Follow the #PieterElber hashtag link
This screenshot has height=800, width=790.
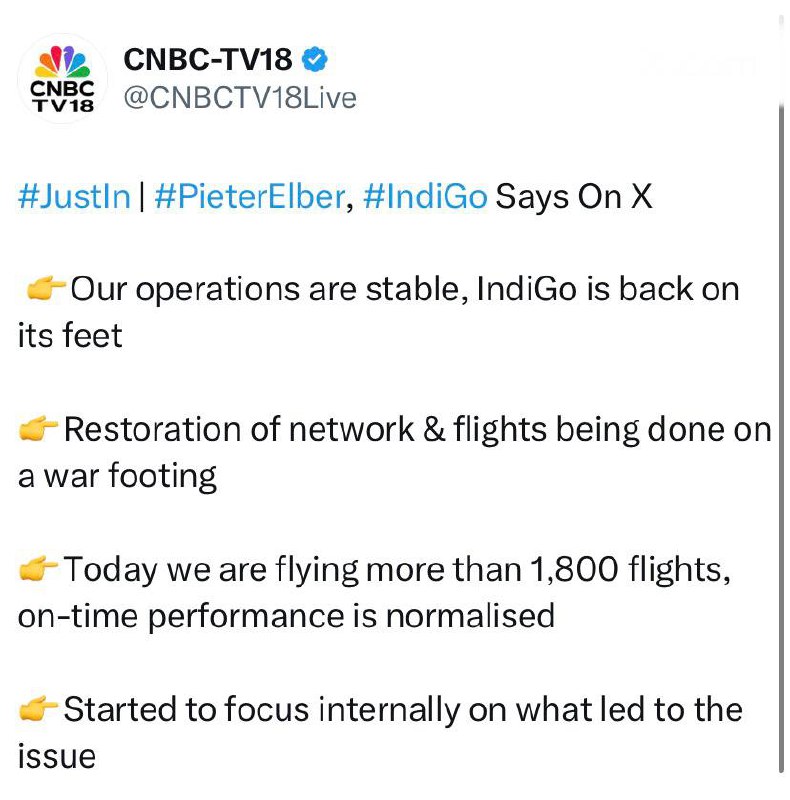click(250, 196)
